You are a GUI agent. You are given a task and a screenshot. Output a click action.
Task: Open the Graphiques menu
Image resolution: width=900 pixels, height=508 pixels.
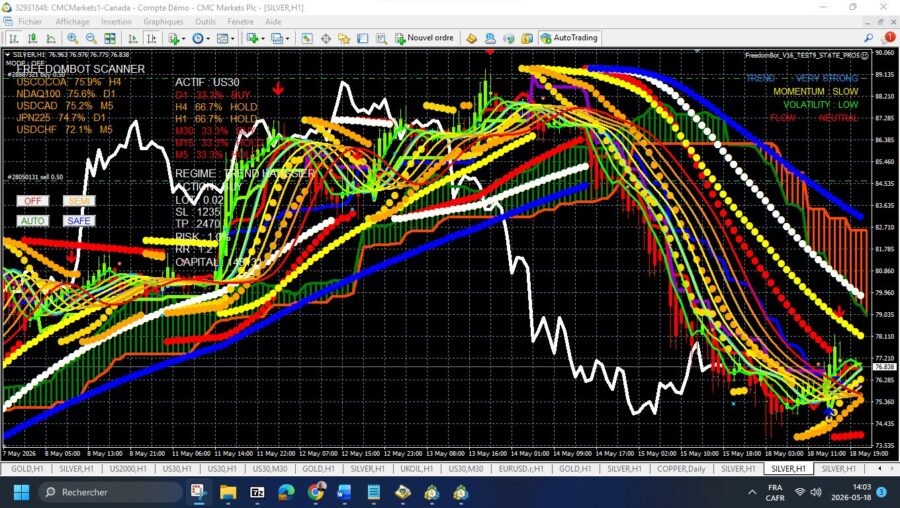pos(164,22)
